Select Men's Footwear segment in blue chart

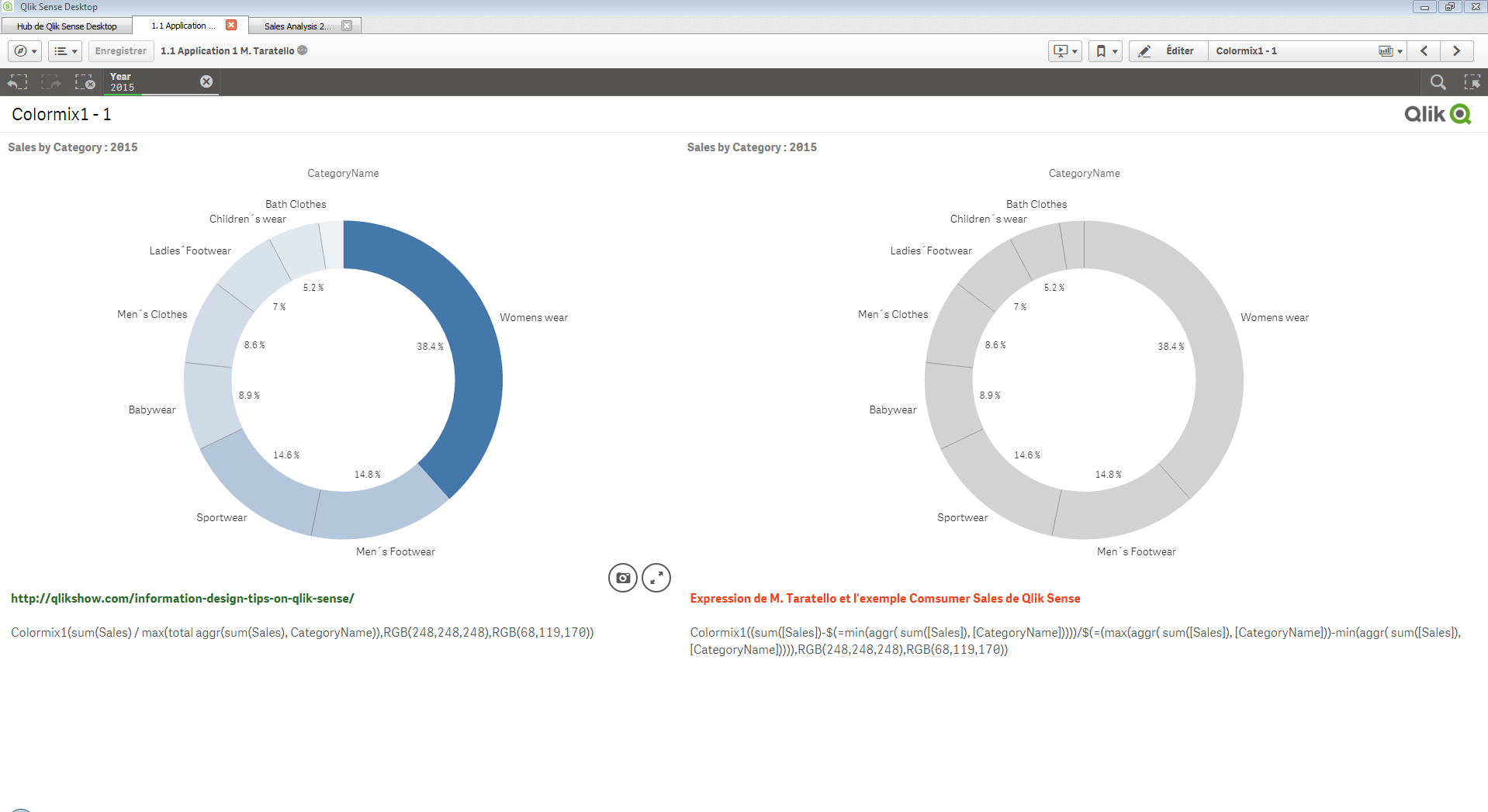[380, 510]
